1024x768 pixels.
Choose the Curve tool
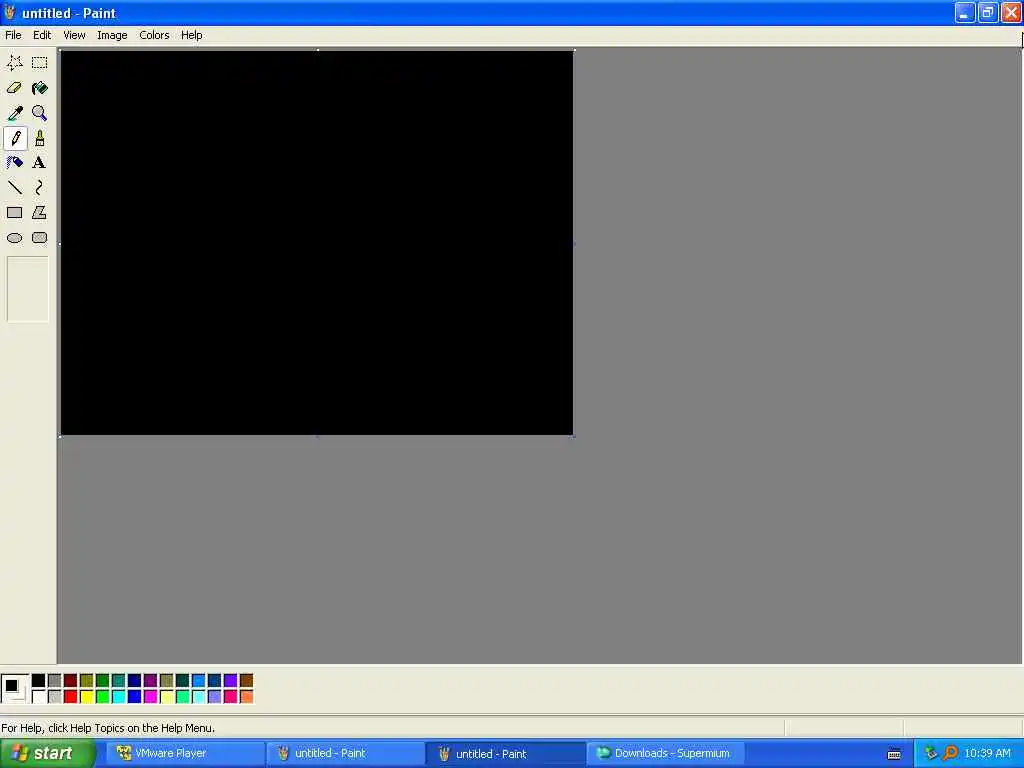[40, 188]
